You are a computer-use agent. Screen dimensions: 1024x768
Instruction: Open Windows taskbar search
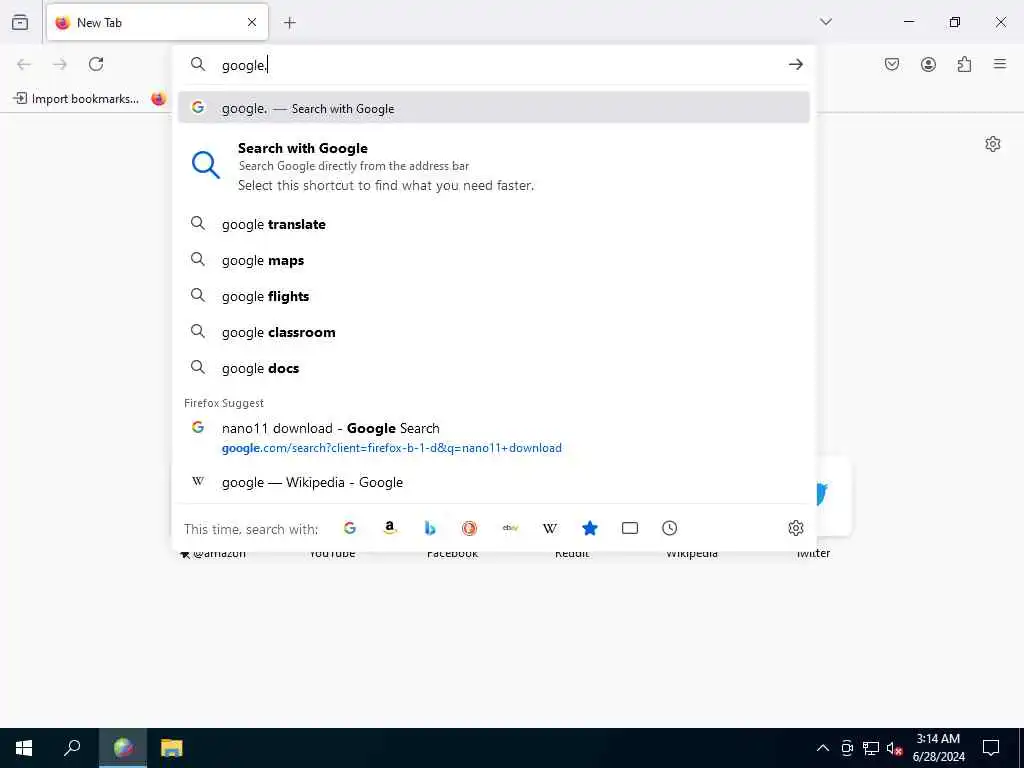[72, 748]
